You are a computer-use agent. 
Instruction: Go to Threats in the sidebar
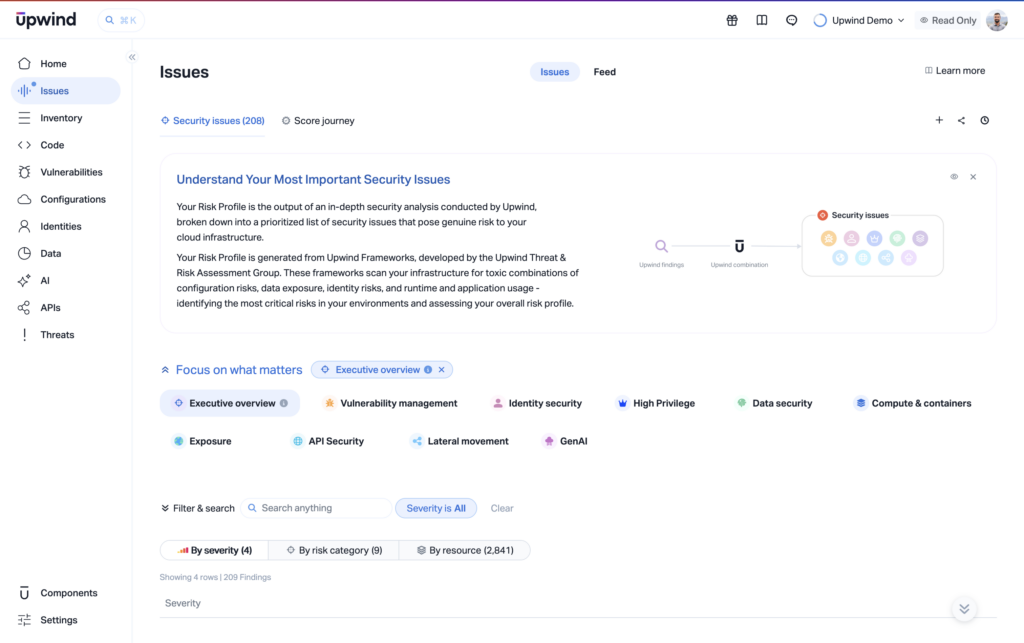57,335
